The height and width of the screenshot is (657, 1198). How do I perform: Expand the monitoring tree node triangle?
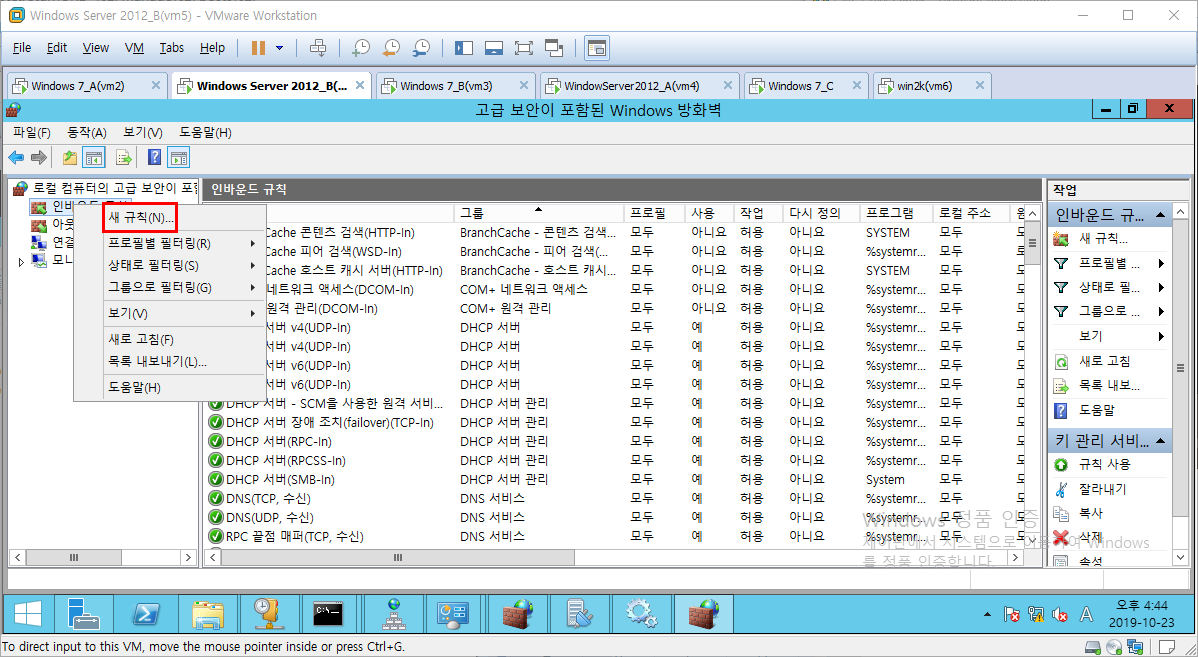click(21, 261)
